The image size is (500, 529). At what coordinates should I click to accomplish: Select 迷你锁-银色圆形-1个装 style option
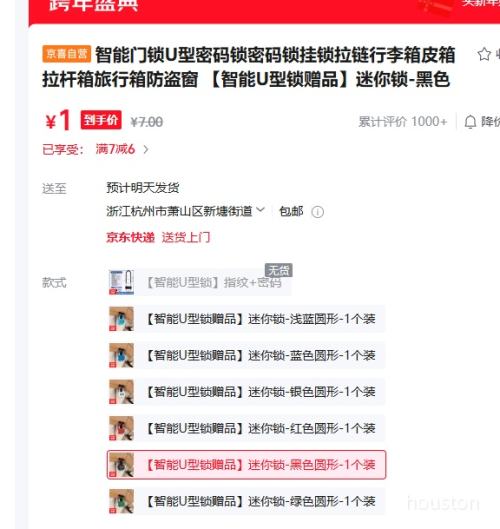pos(246,392)
